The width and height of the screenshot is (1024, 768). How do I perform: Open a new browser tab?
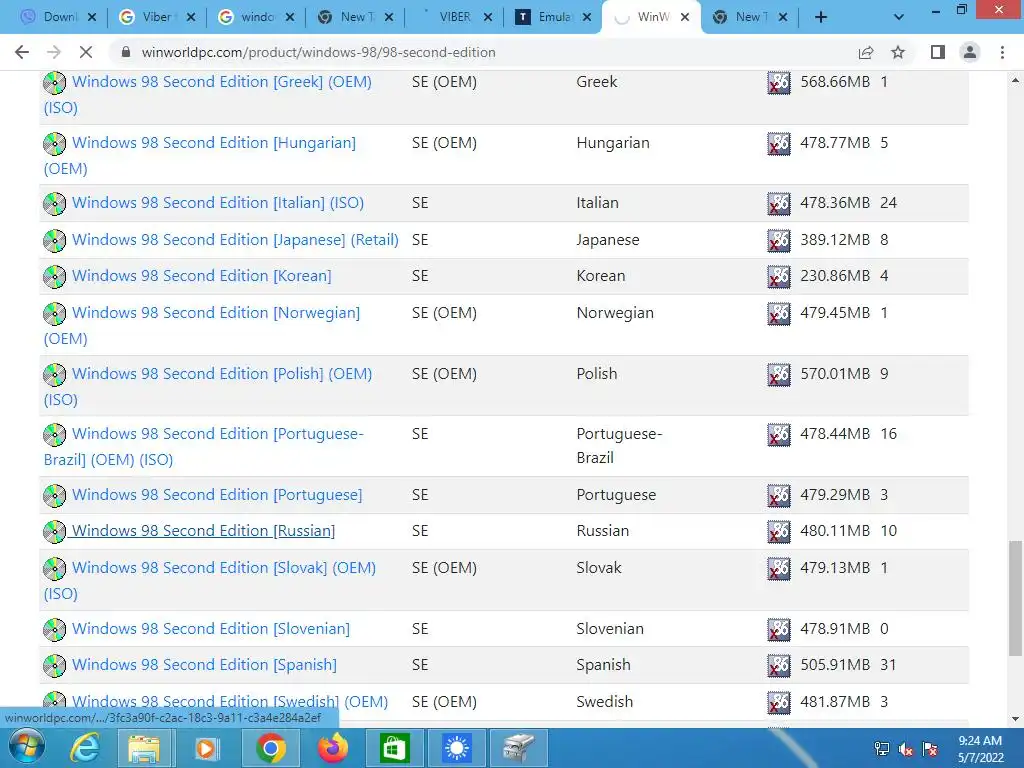pos(821,17)
